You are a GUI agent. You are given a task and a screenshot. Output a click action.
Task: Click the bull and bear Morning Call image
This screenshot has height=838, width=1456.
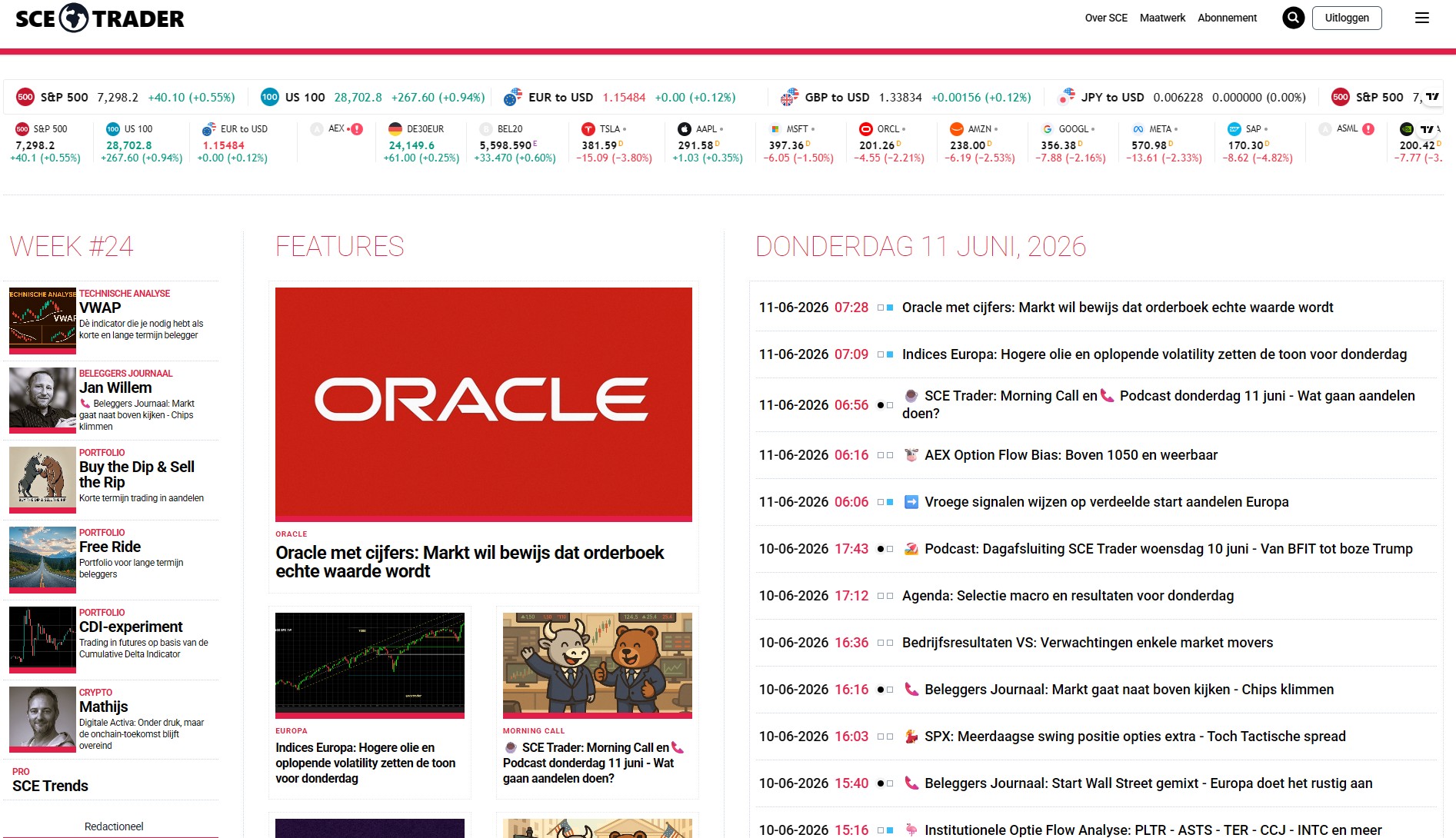tap(598, 665)
